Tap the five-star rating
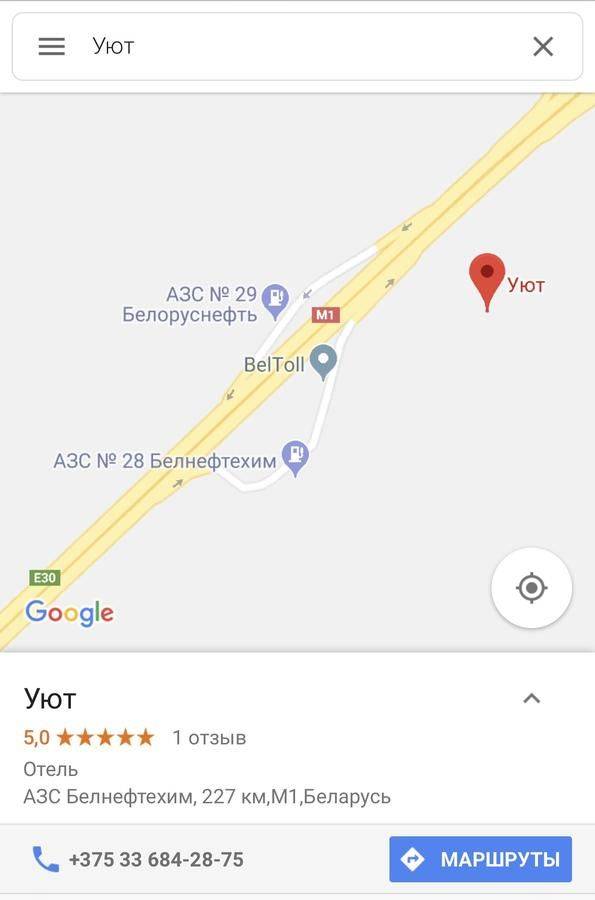Image resolution: width=595 pixels, height=900 pixels. click(x=106, y=738)
